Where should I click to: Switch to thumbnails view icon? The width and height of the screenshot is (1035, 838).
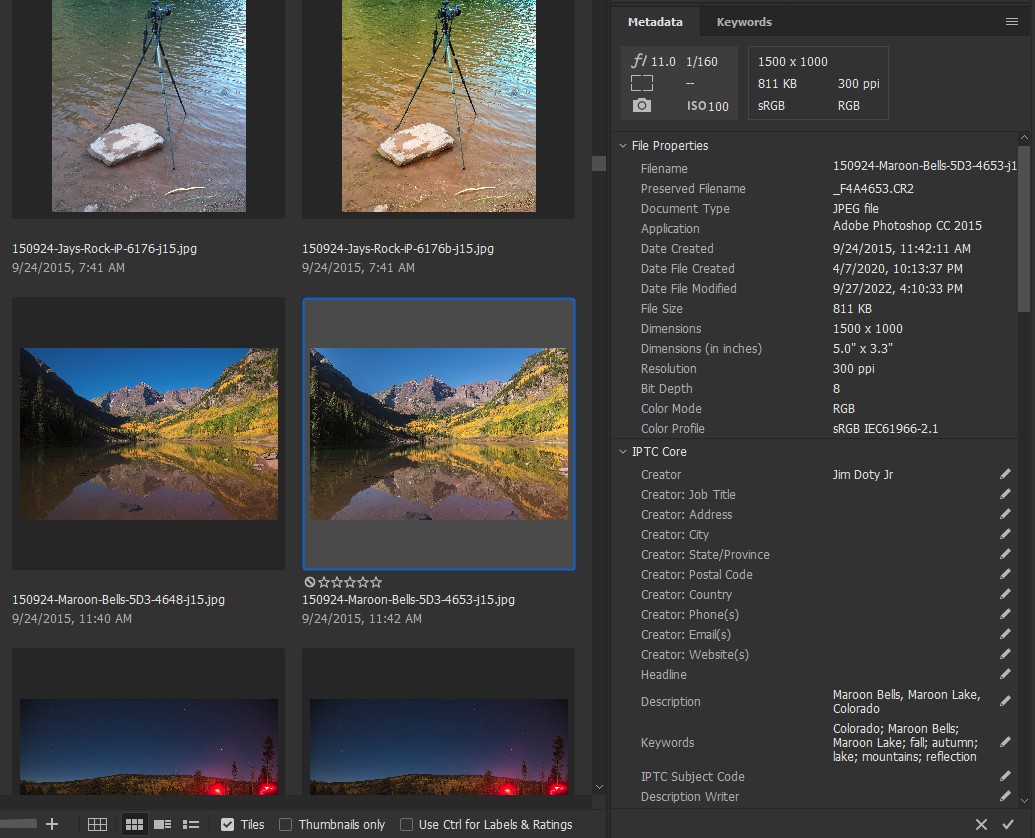pyautogui.click(x=133, y=824)
